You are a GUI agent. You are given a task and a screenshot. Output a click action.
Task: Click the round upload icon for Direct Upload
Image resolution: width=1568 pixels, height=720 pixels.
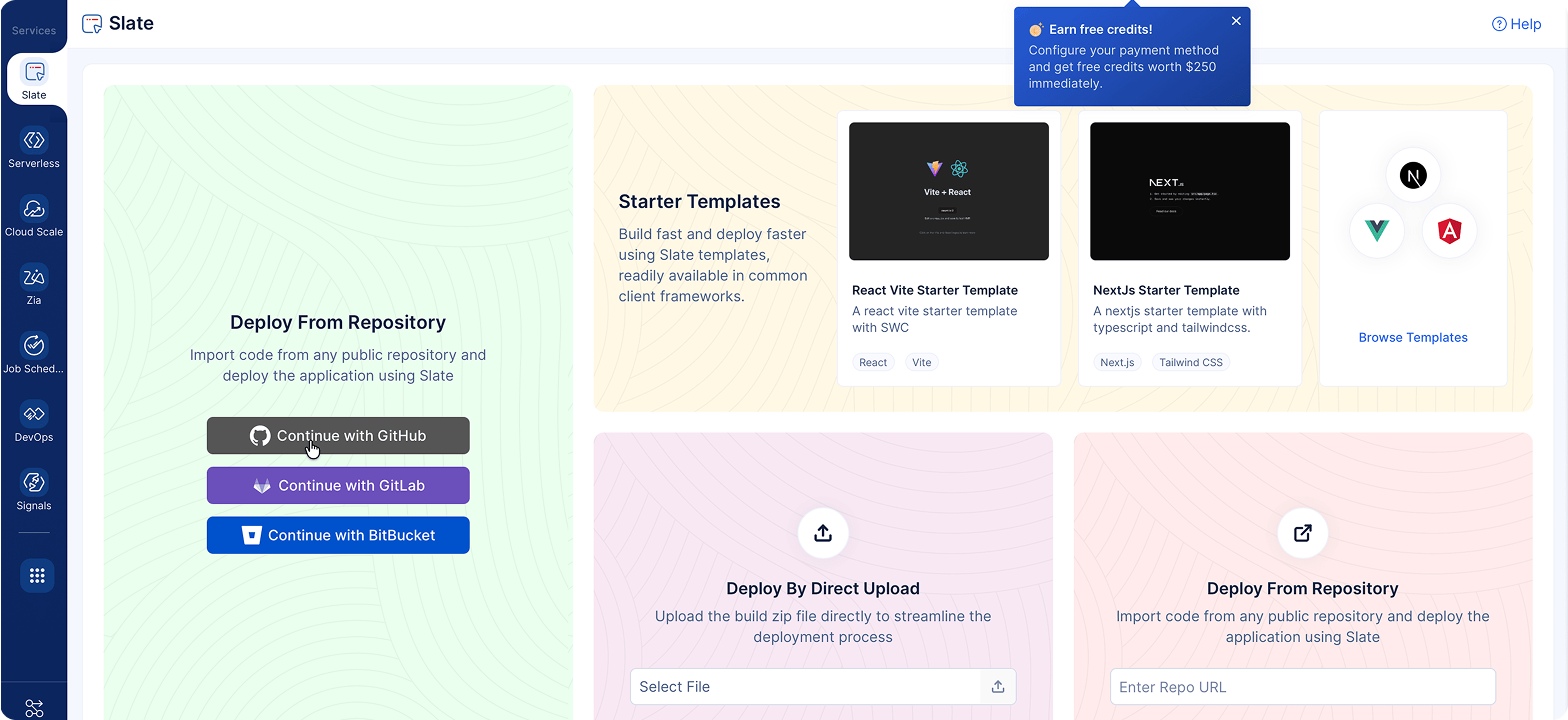pos(823,533)
